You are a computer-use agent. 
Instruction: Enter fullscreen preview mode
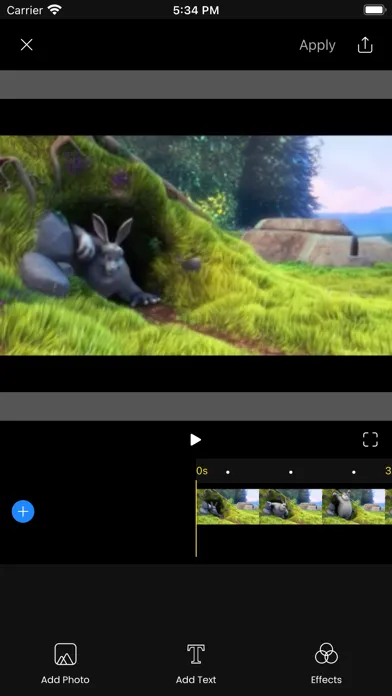coord(370,439)
